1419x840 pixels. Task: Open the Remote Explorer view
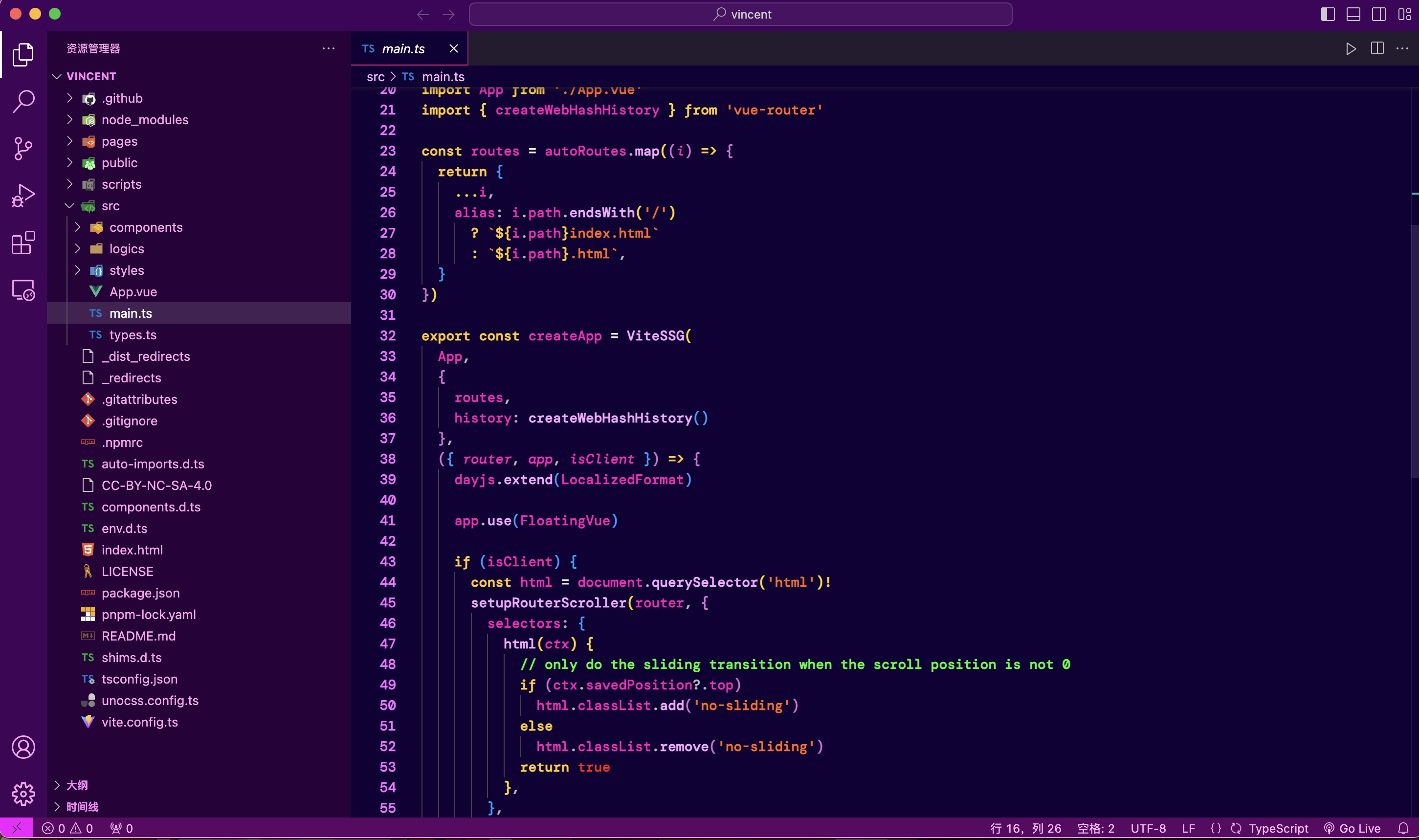tap(23, 290)
